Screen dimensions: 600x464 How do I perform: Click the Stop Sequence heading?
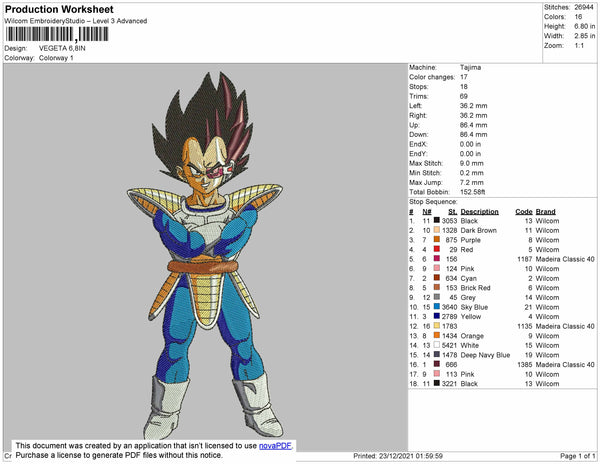[433, 202]
